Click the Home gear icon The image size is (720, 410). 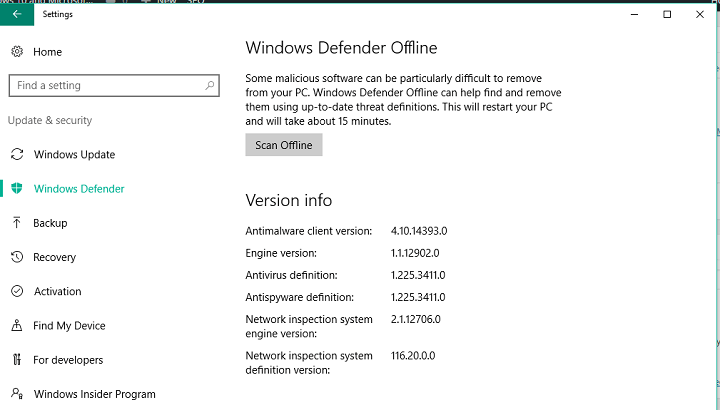coord(16,52)
